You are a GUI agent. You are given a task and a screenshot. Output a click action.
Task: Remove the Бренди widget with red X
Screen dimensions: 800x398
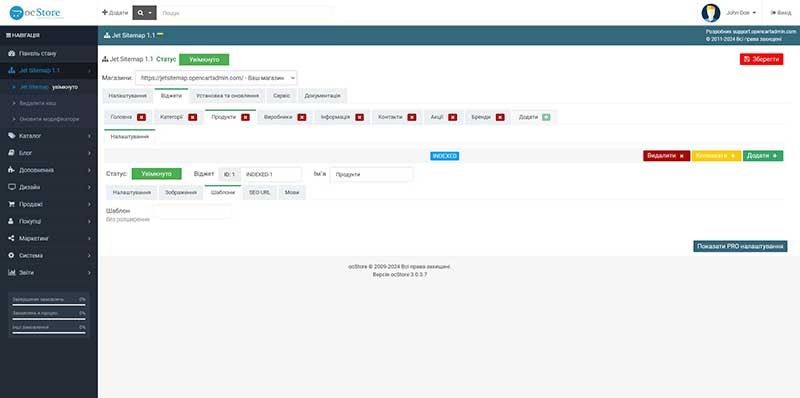(x=500, y=117)
